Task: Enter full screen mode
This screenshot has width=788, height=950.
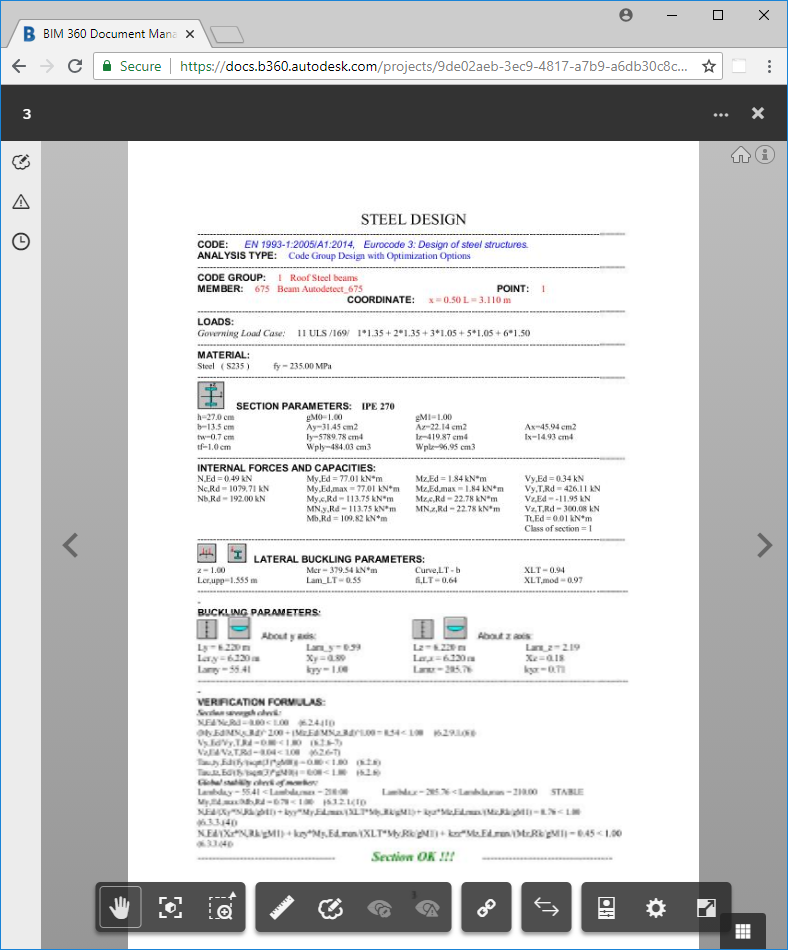Action: 706,908
